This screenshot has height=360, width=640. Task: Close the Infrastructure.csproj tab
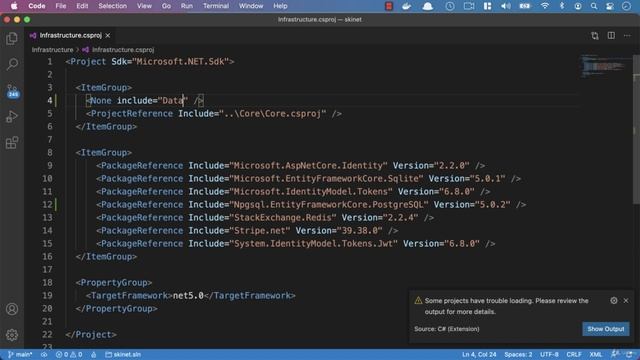tap(108, 36)
